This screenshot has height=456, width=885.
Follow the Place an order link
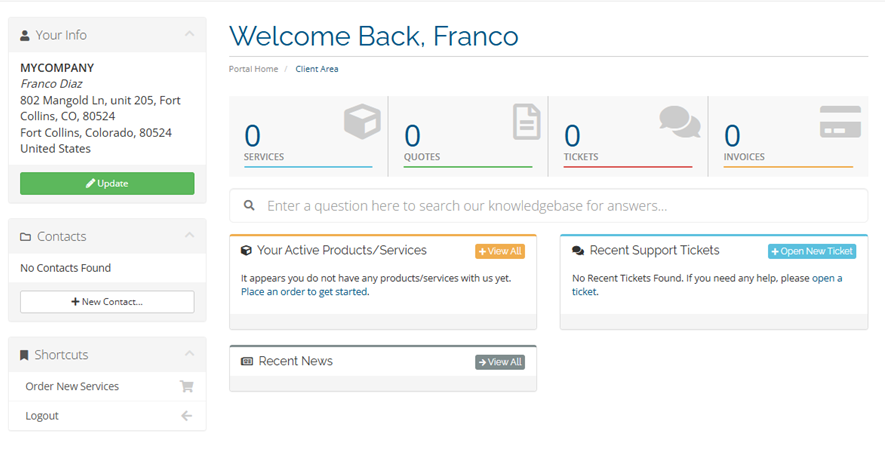tap(304, 292)
